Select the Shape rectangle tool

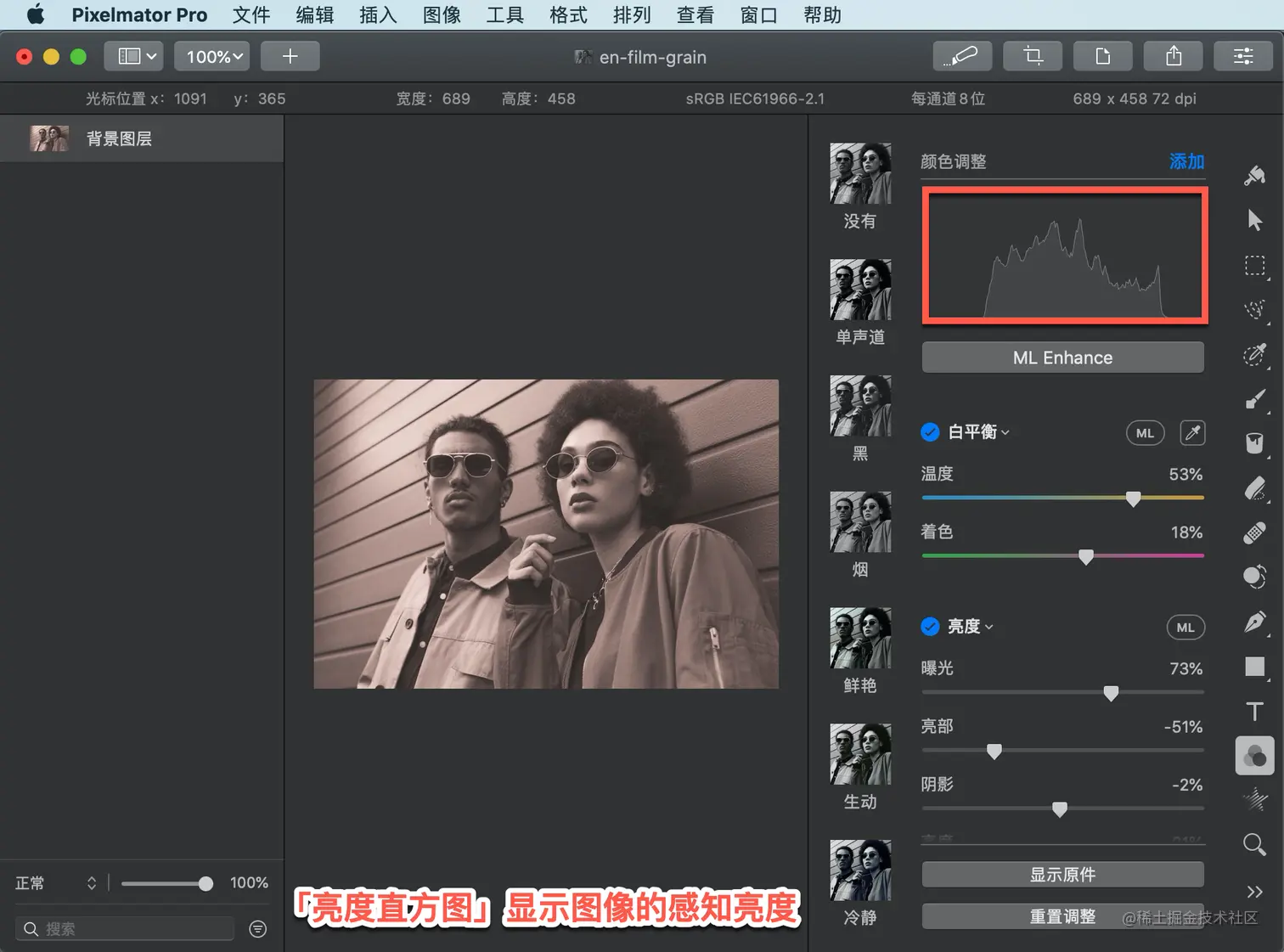pyautogui.click(x=1254, y=667)
